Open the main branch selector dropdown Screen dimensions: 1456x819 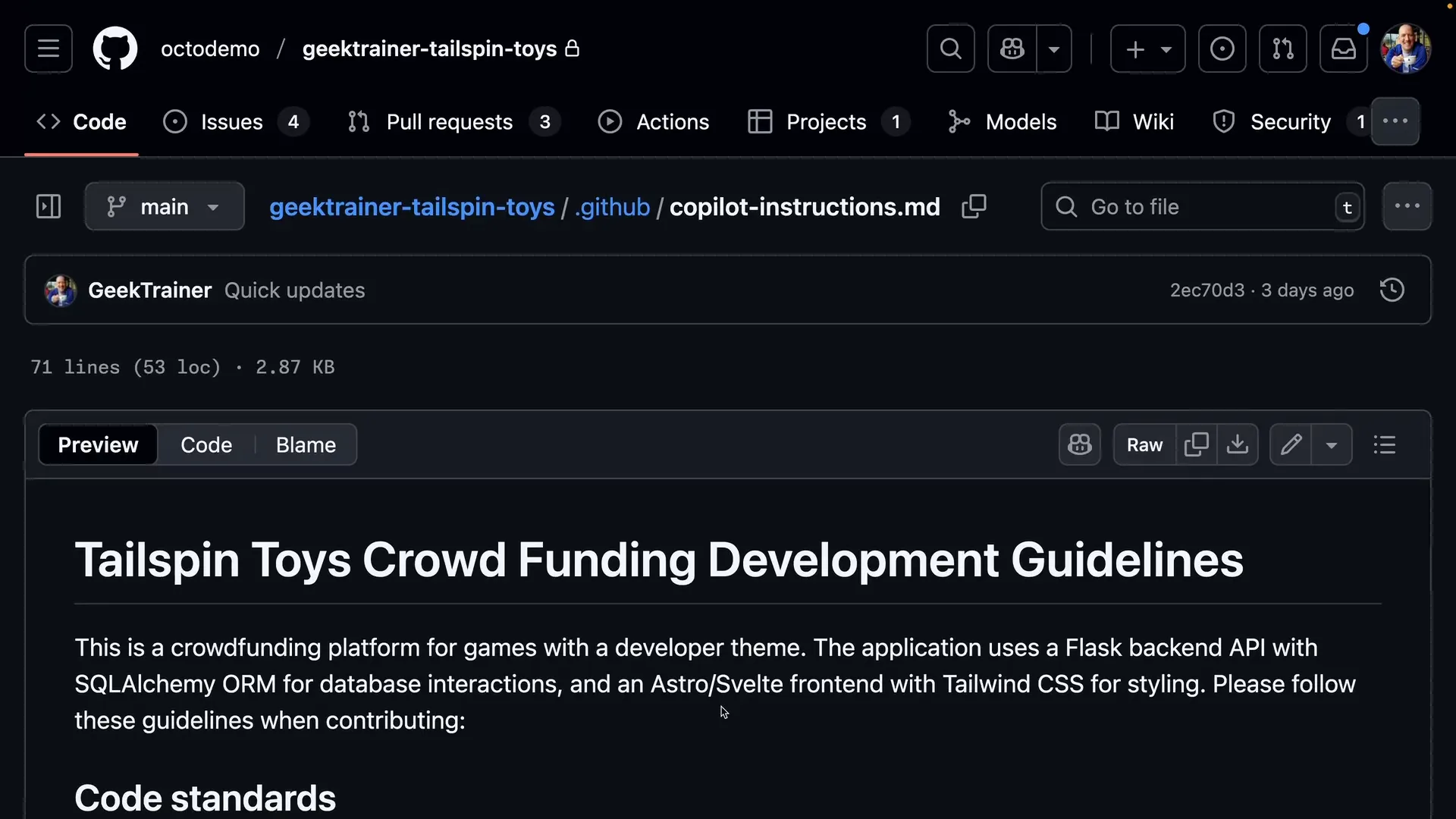click(x=165, y=206)
